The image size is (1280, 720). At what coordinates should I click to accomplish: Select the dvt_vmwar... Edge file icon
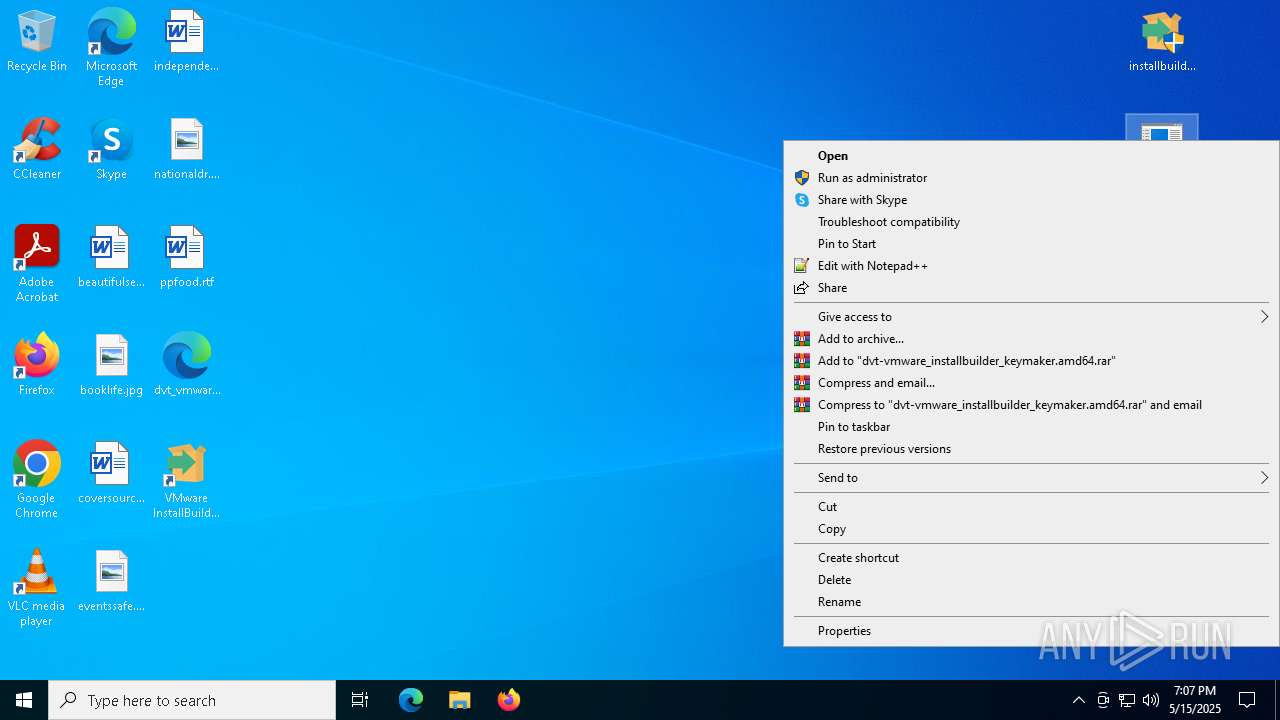click(x=186, y=366)
